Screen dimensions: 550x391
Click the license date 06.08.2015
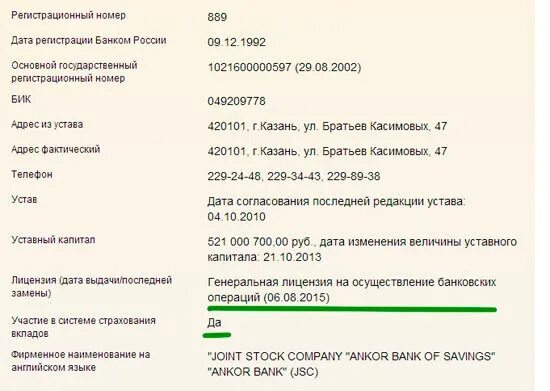tap(297, 298)
